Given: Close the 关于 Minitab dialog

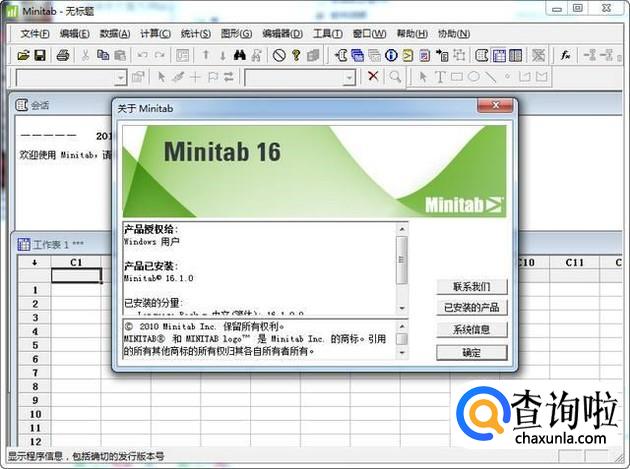Looking at the screenshot, I should 495,105.
